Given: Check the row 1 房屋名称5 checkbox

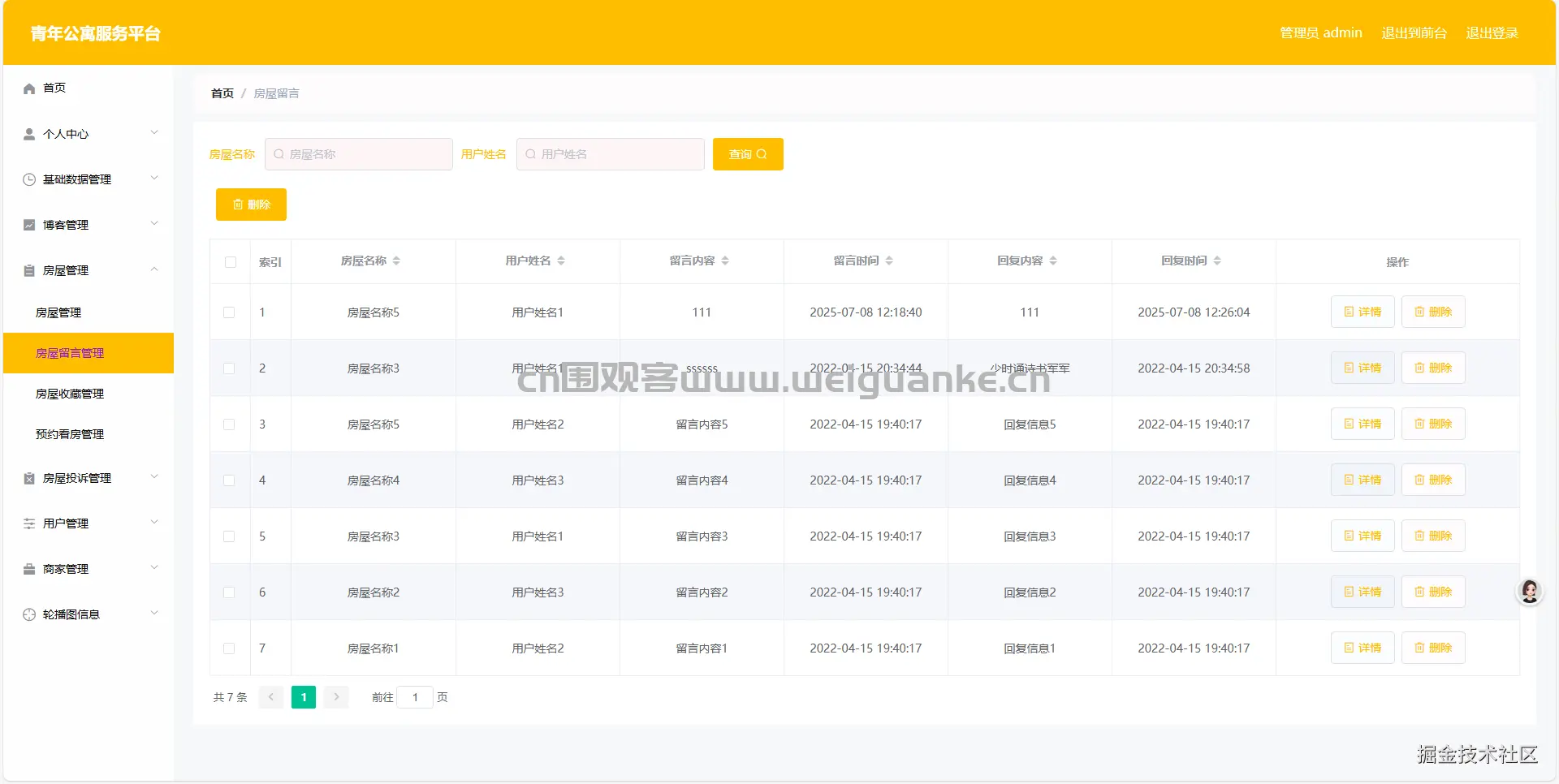Looking at the screenshot, I should point(229,312).
